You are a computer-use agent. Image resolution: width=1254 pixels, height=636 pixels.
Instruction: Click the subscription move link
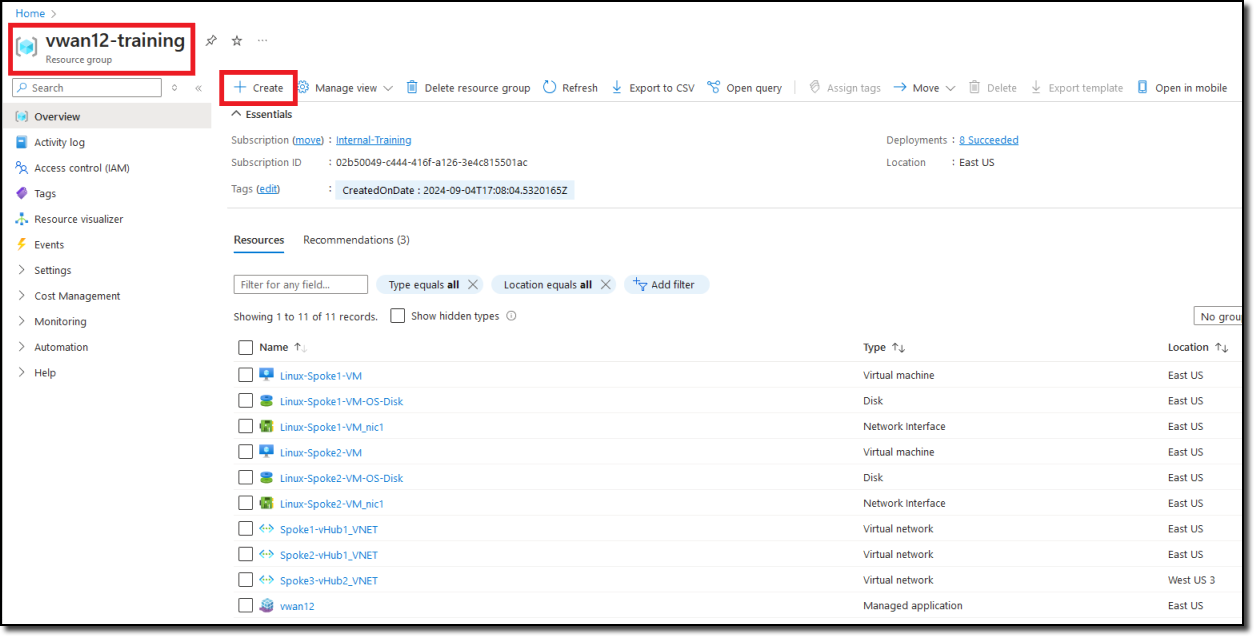[308, 140]
